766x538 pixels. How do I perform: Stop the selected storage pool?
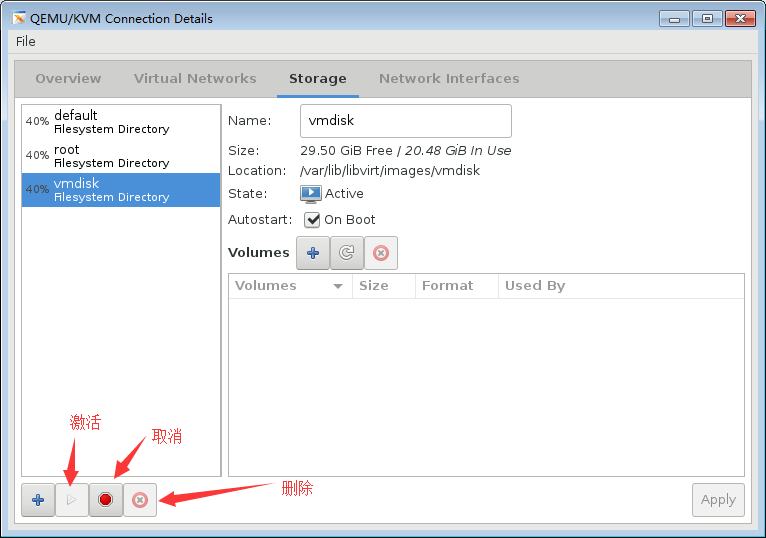pos(106,500)
